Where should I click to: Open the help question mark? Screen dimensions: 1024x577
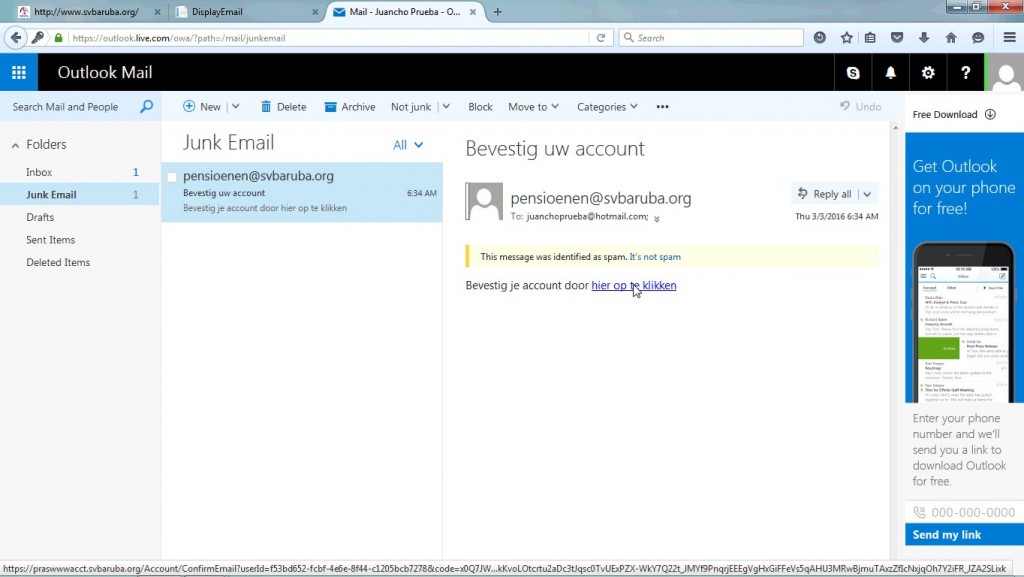[x=965, y=72]
